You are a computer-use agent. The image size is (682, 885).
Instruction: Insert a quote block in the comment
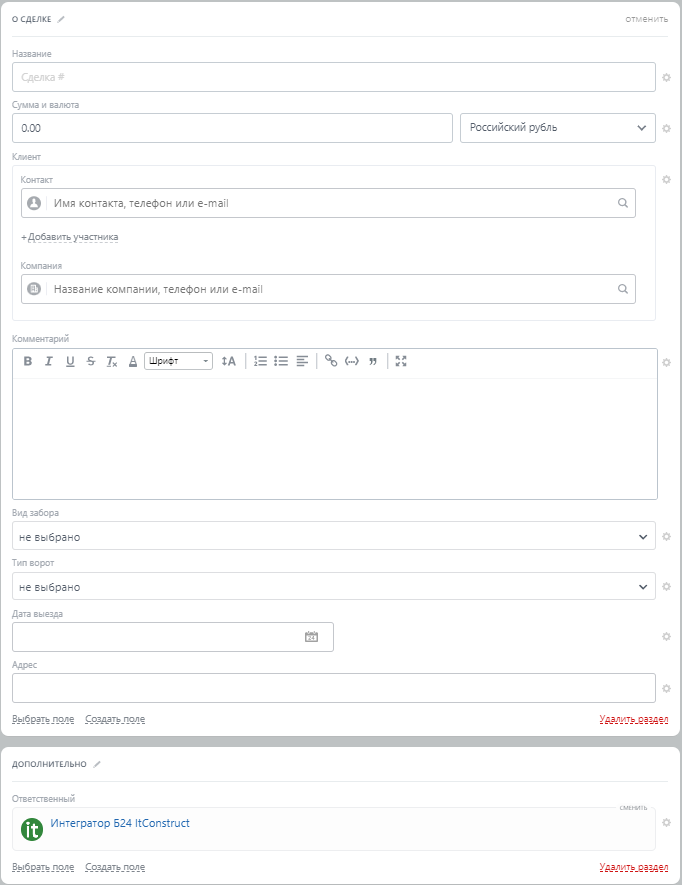click(x=373, y=361)
